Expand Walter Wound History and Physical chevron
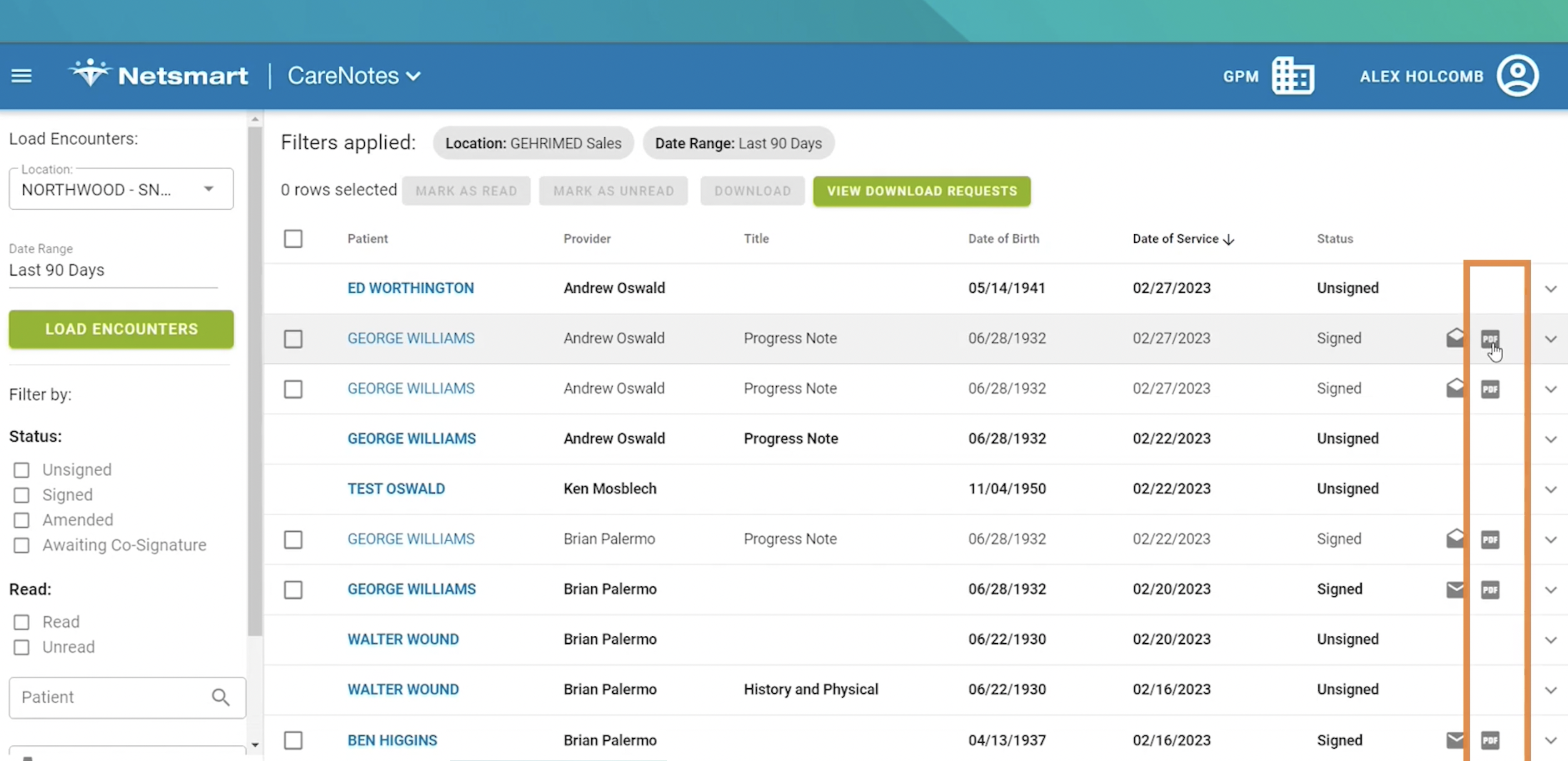Image resolution: width=1568 pixels, height=761 pixels. coord(1551,690)
